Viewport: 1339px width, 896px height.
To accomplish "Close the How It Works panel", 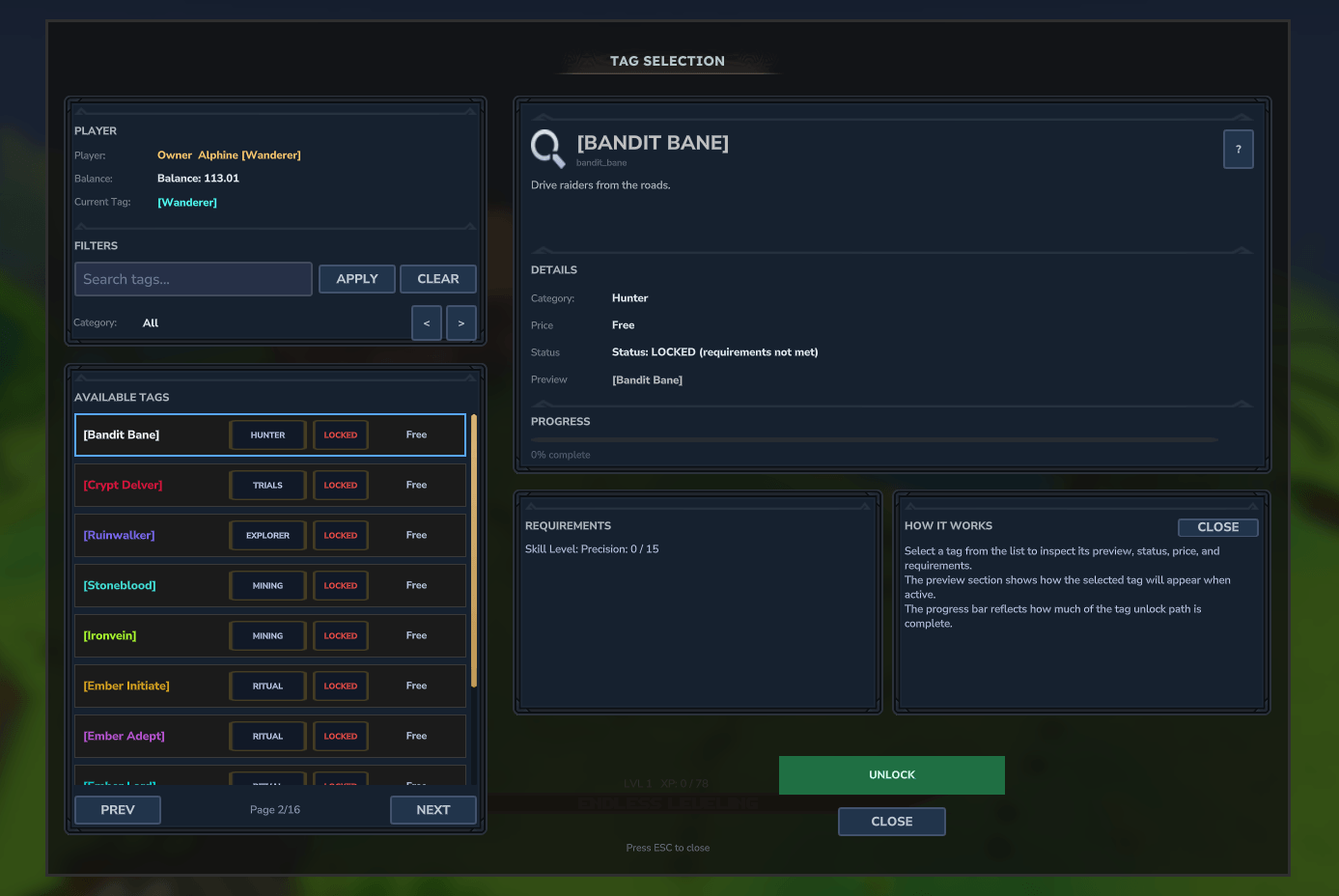I will (1217, 527).
